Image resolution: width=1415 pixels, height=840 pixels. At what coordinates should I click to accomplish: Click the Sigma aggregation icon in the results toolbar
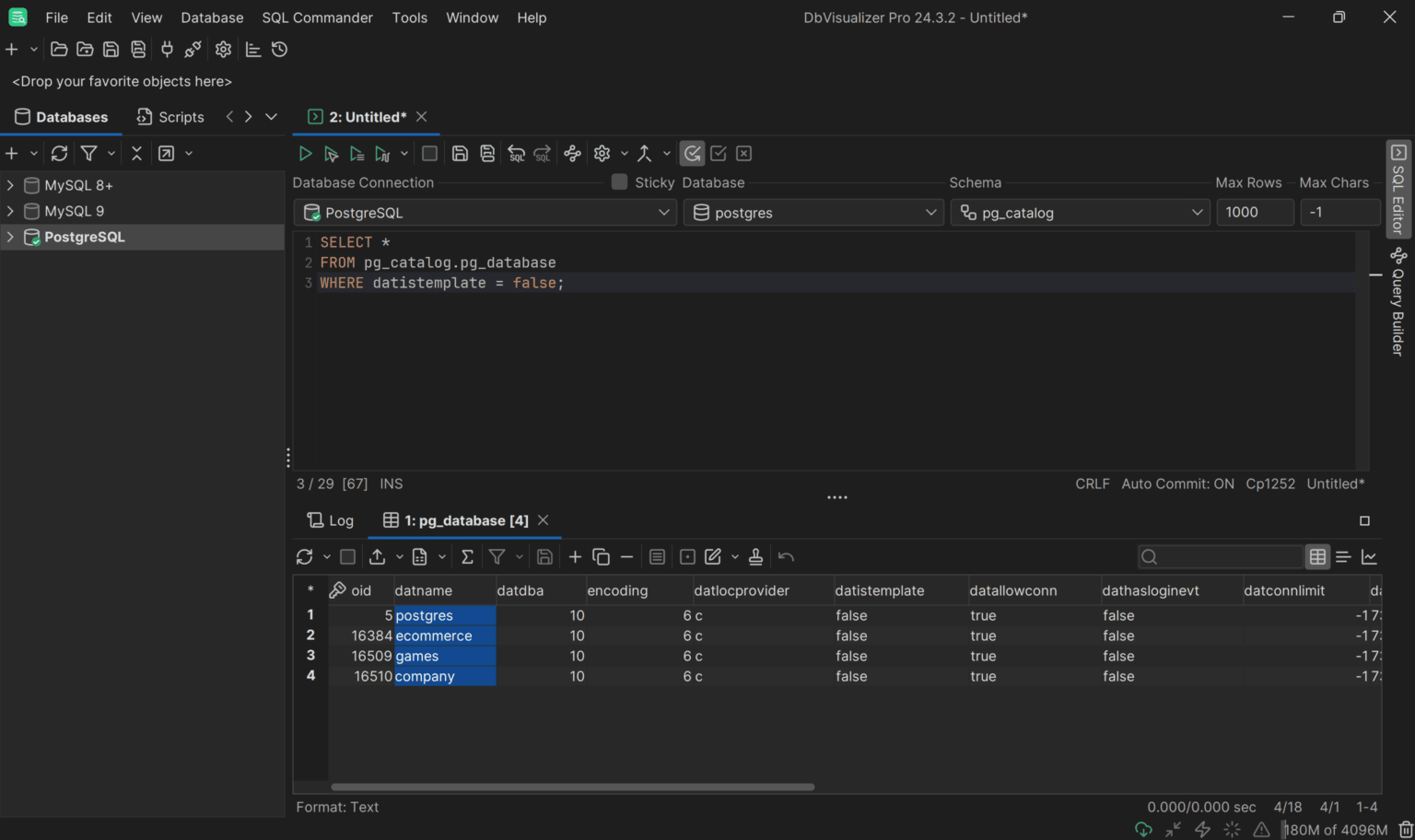pos(467,557)
